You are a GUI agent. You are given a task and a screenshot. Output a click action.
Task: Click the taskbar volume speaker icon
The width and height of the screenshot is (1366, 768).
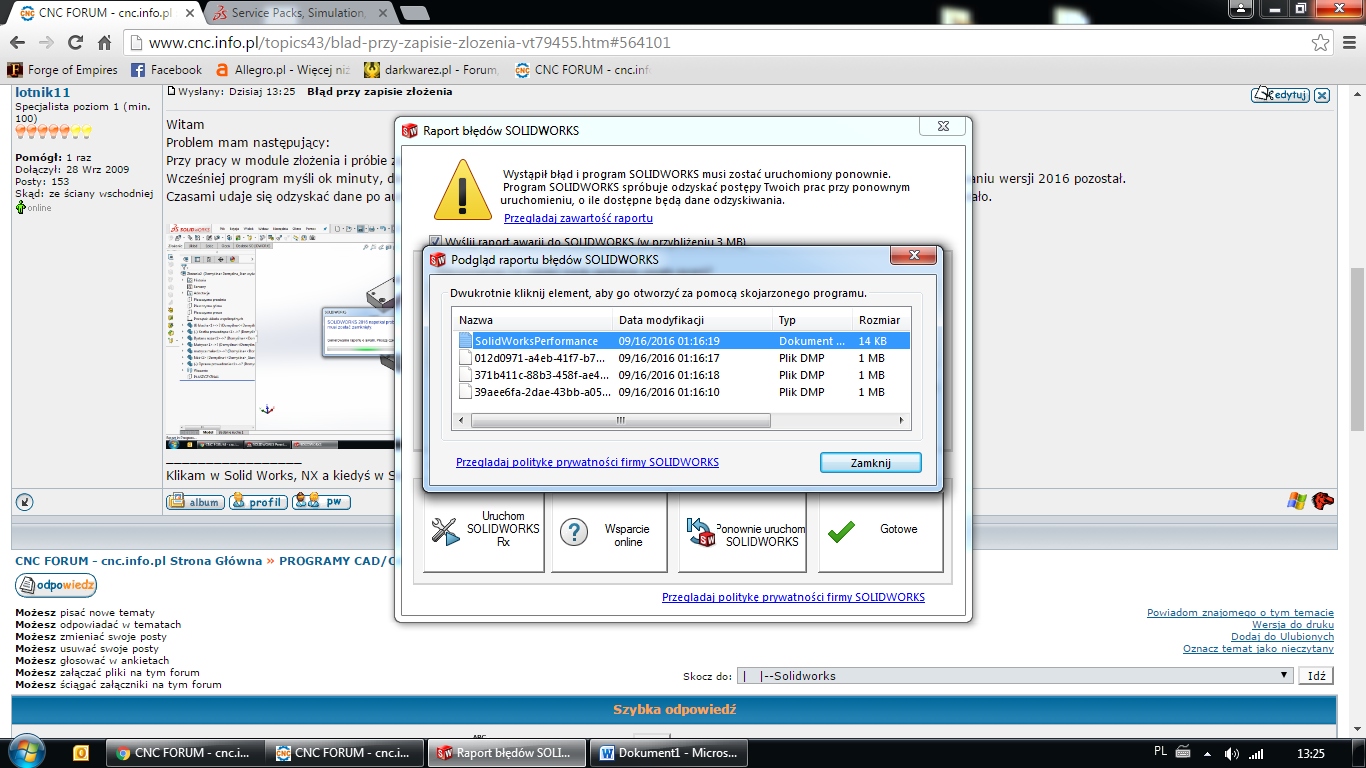click(x=1232, y=753)
